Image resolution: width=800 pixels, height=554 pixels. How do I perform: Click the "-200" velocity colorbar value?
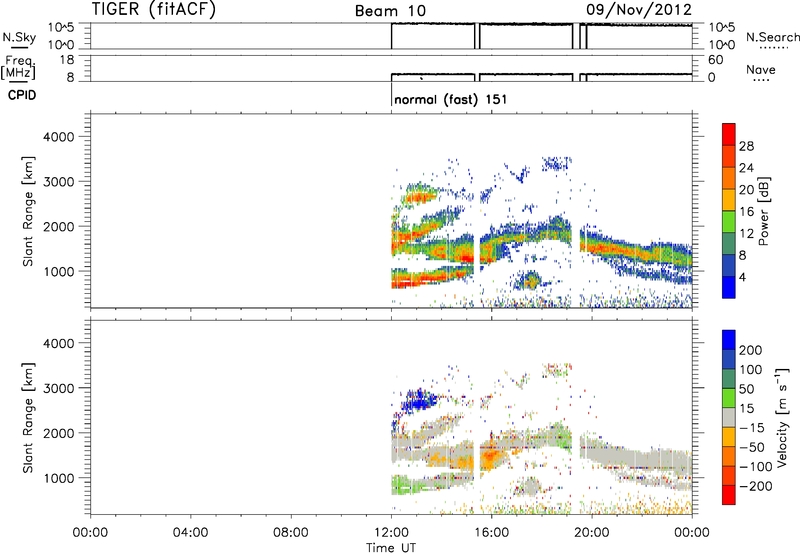click(x=755, y=486)
